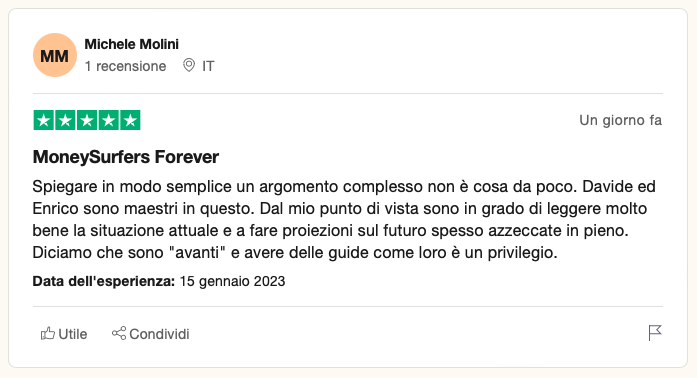Click the date 15 gennaio 2023
This screenshot has height=378, width=697.
232,281
